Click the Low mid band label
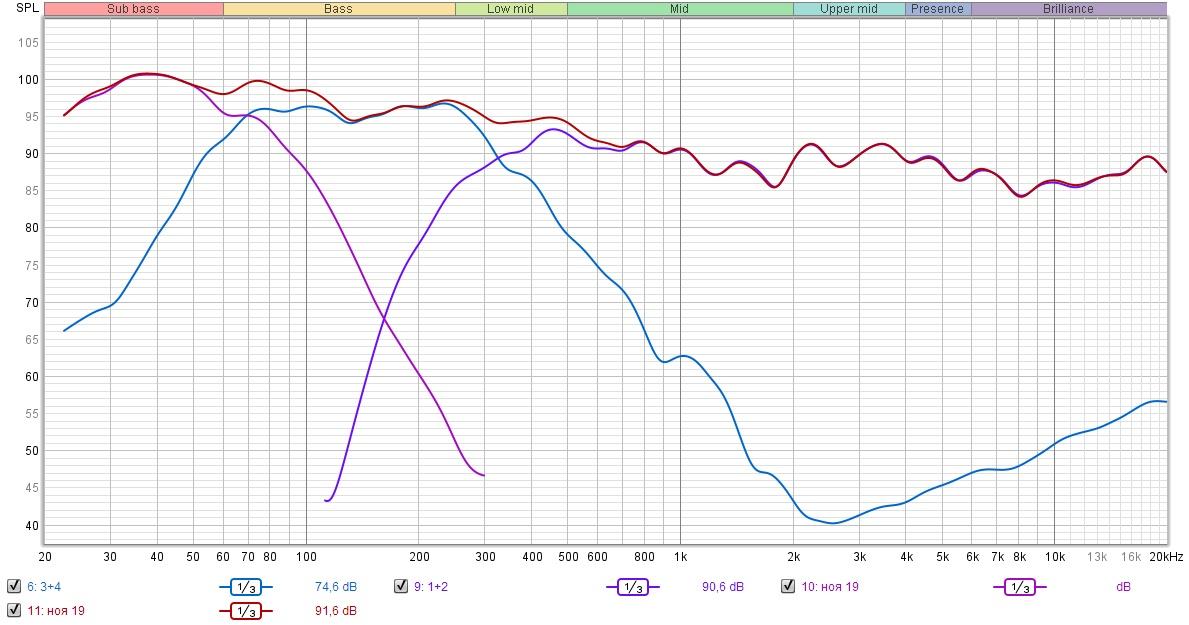Viewport: 1189px width, 625px height. (510, 9)
